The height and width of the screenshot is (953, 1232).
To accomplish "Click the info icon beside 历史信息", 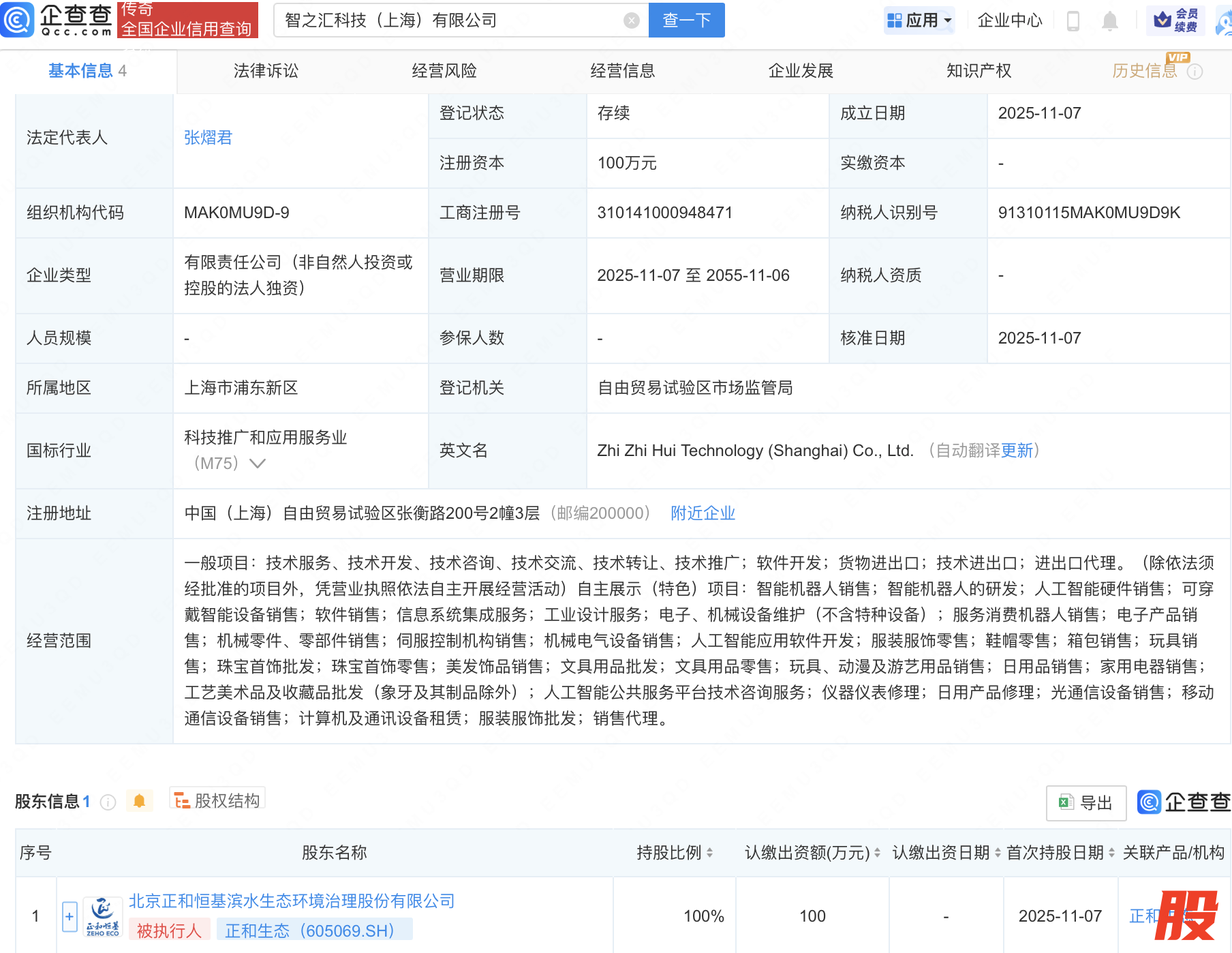I will [x=1195, y=72].
